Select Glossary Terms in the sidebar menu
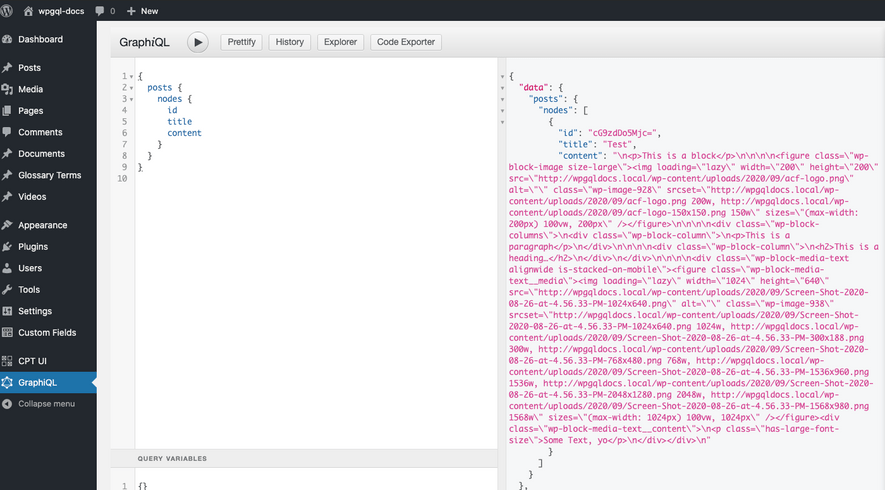 (x=50, y=175)
